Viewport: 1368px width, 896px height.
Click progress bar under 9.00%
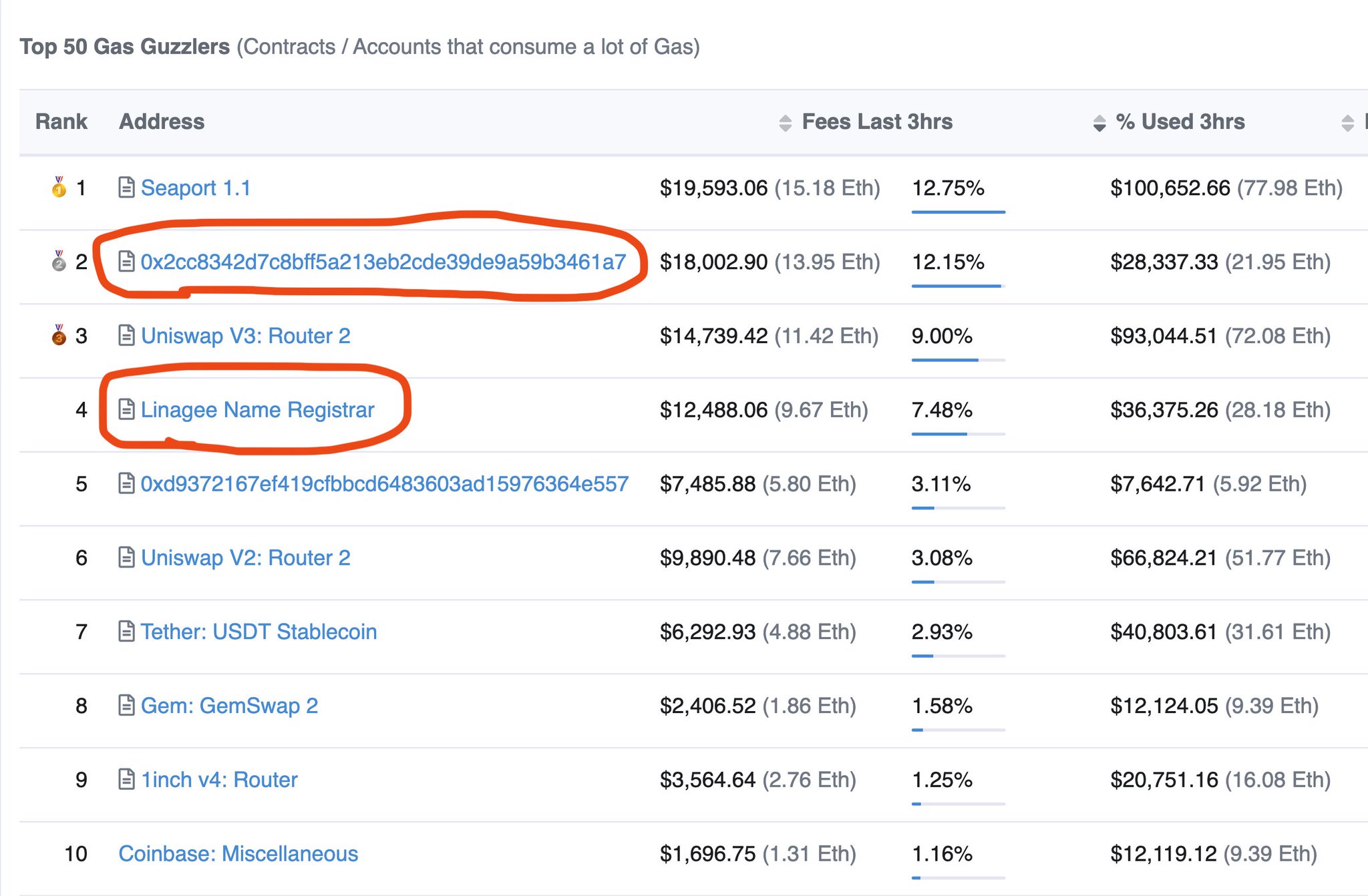959,360
